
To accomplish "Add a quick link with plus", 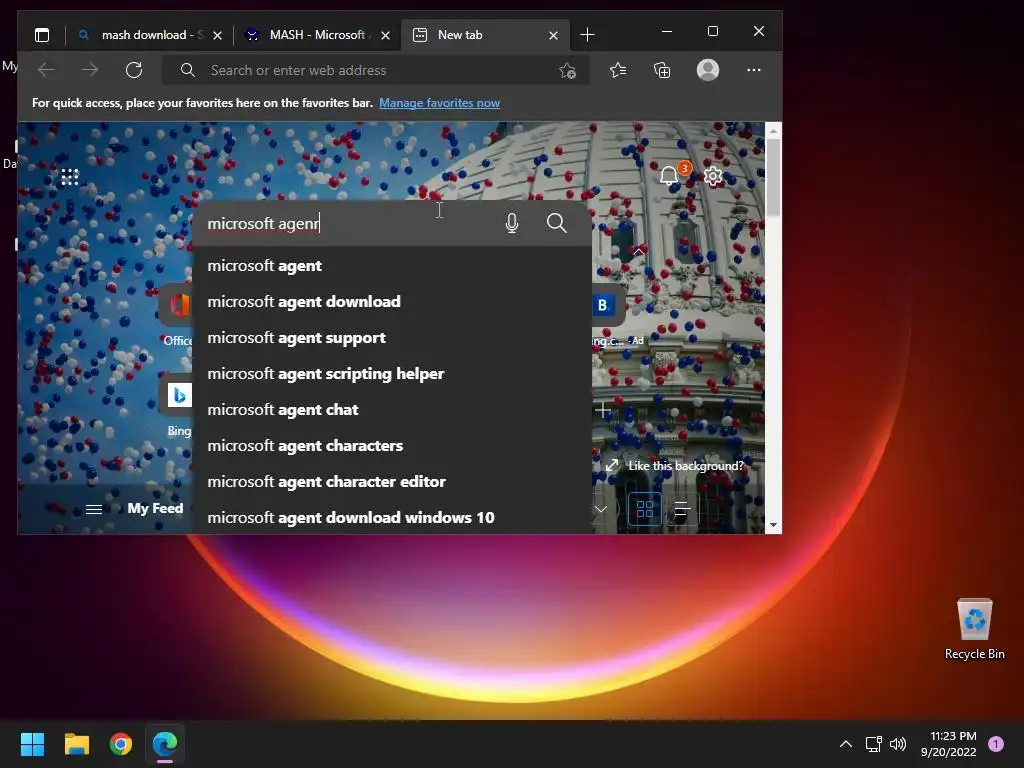I will tap(602, 410).
